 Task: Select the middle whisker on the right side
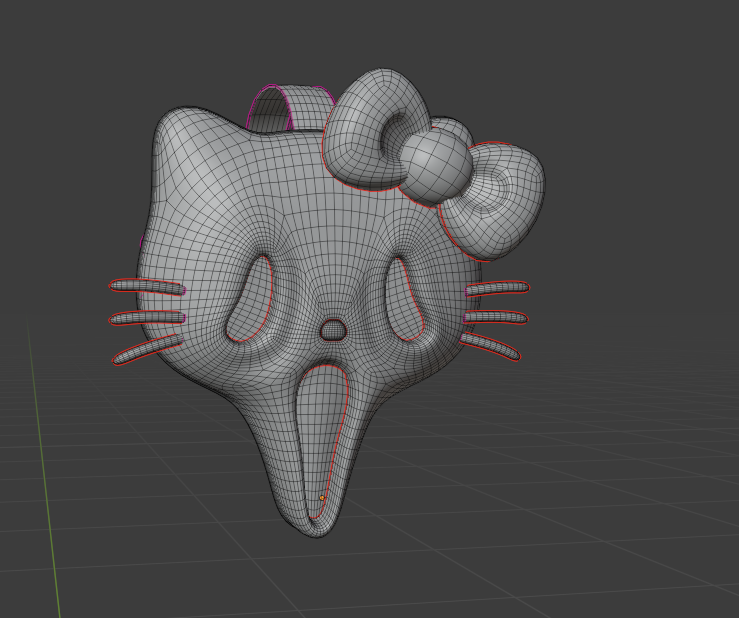pyautogui.click(x=495, y=318)
